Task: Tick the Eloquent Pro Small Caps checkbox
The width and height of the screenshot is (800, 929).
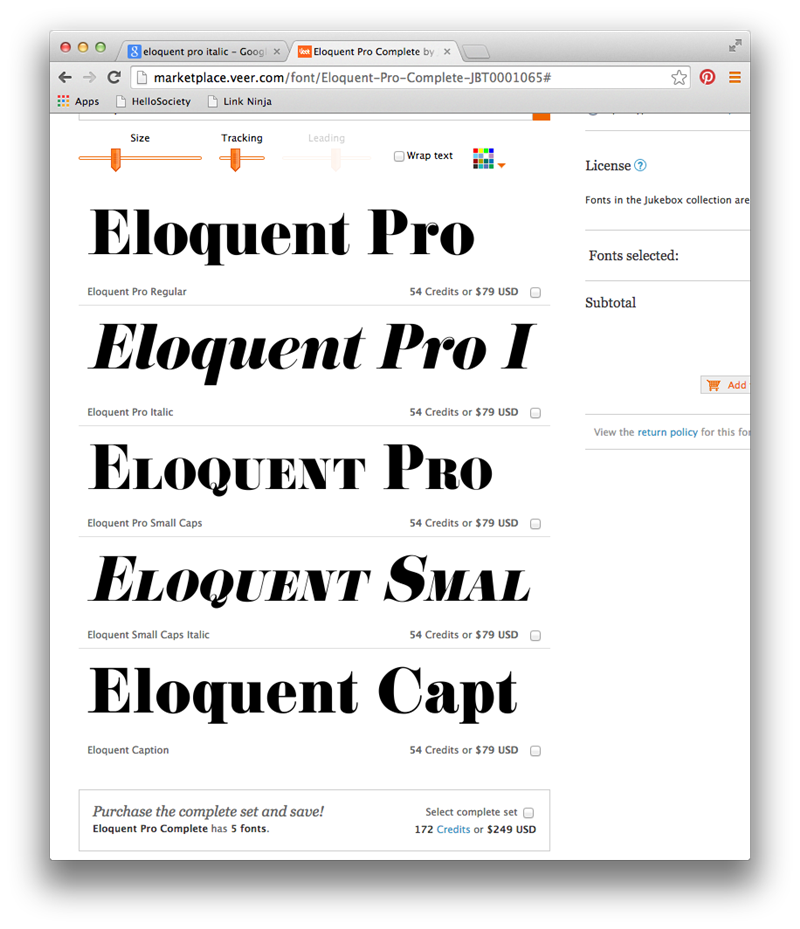Action: coord(536,524)
